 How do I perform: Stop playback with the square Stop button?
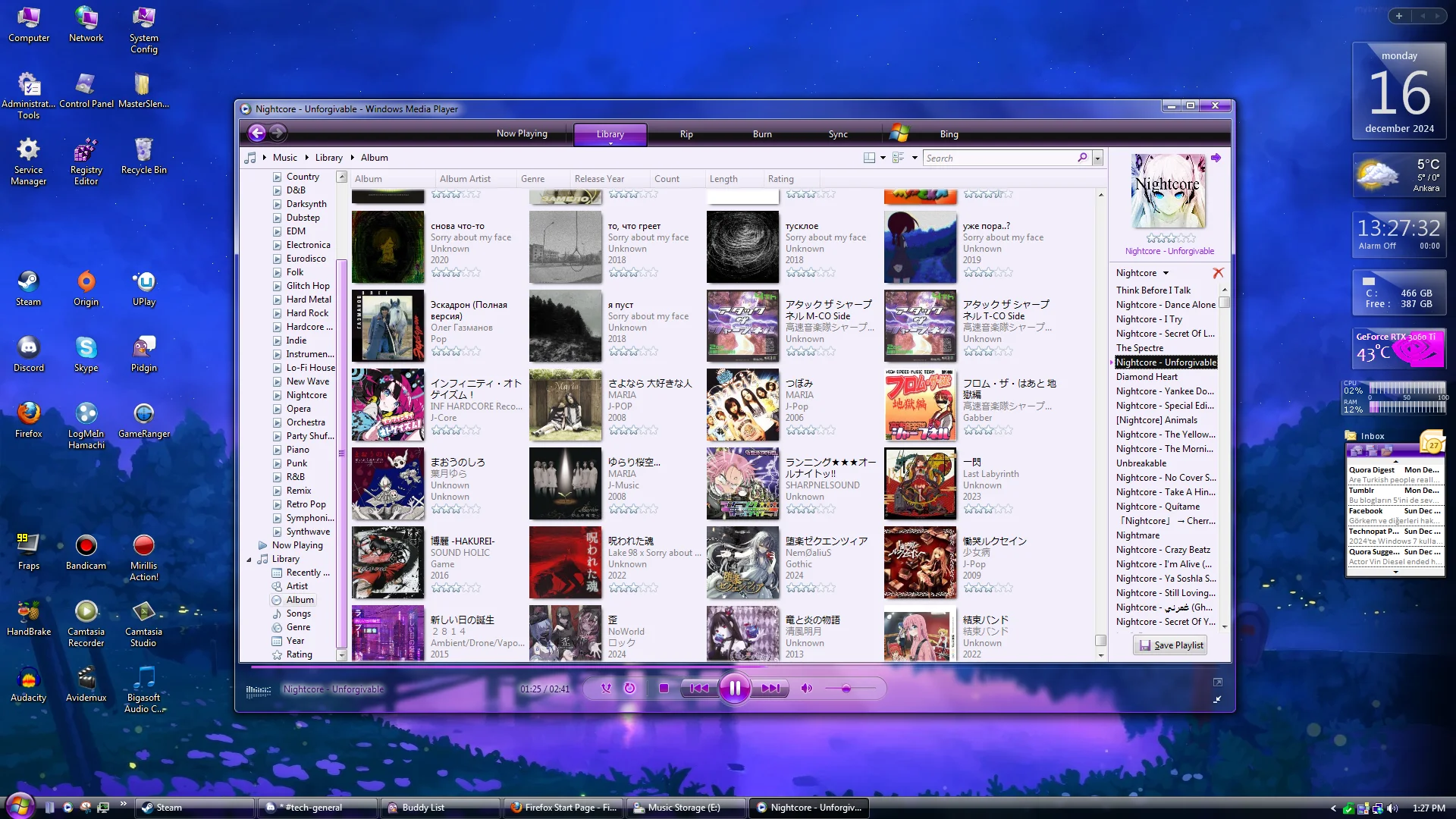pyautogui.click(x=664, y=689)
